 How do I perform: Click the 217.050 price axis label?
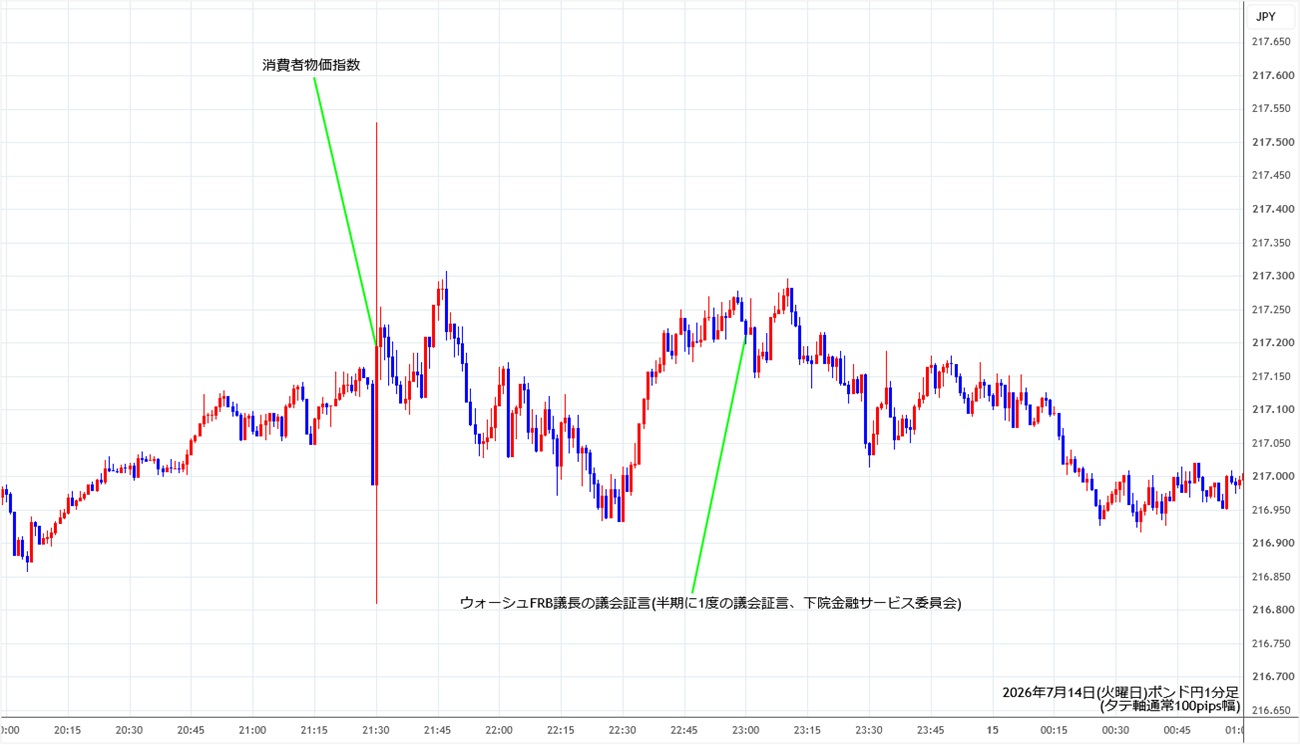pos(1270,443)
